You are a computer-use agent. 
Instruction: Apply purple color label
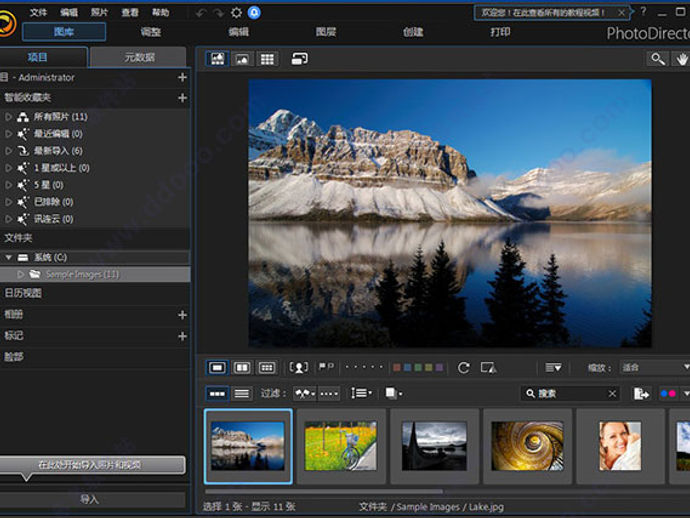[x=439, y=367]
